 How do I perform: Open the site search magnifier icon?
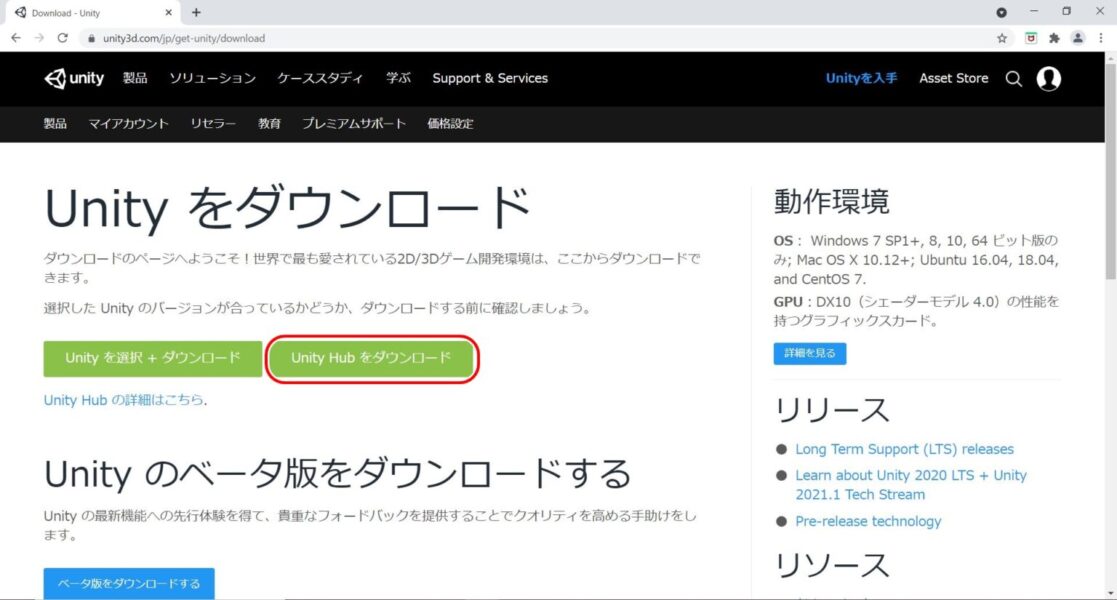click(x=1014, y=79)
